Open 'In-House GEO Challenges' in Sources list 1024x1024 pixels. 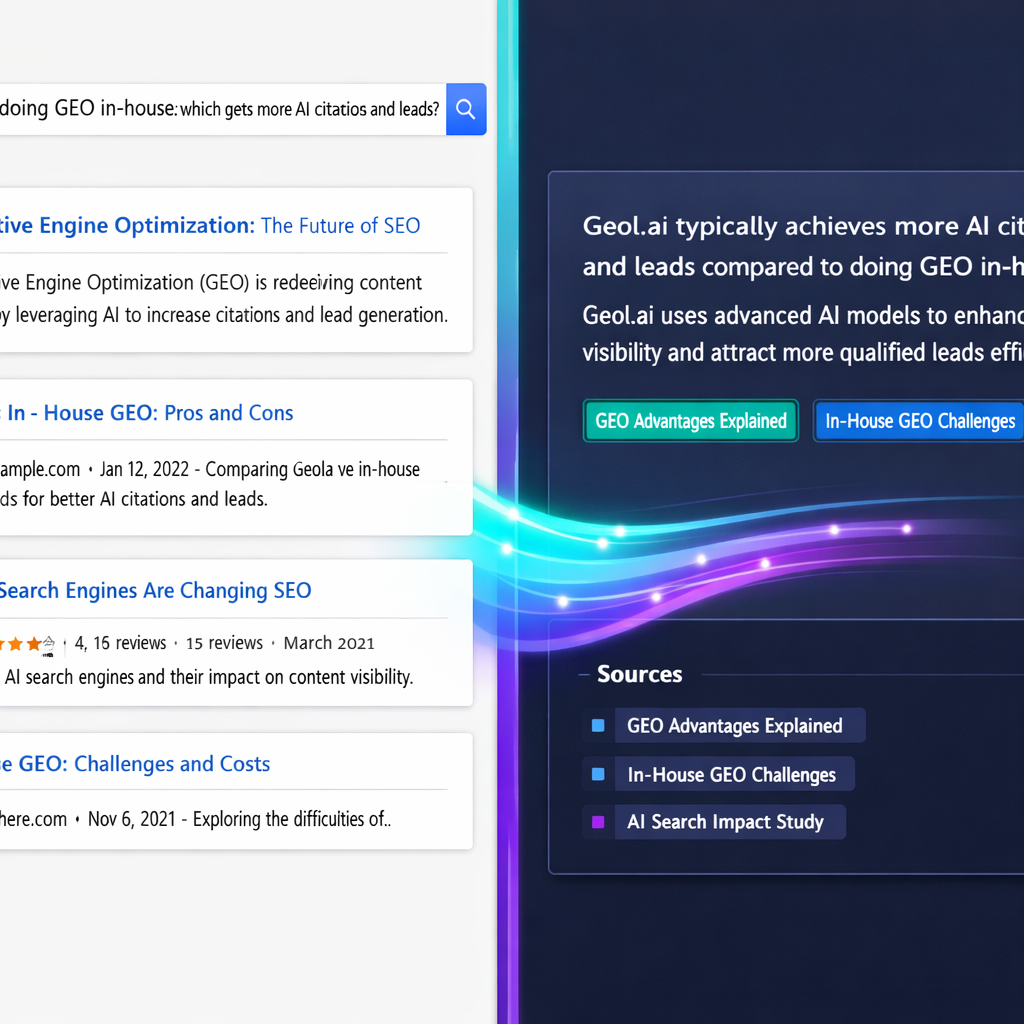pos(730,774)
